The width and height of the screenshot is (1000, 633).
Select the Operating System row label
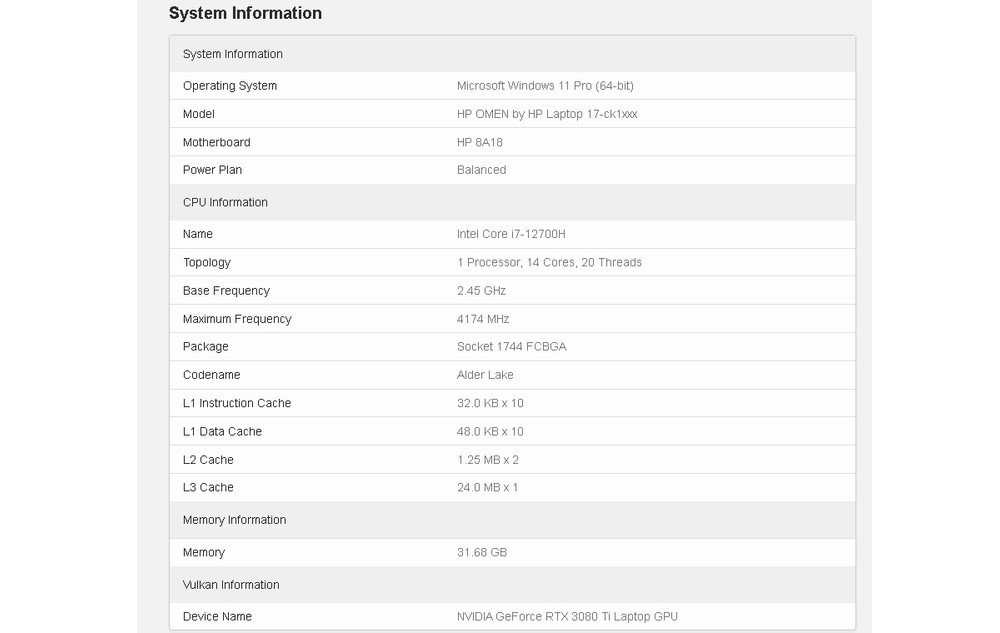(x=230, y=86)
